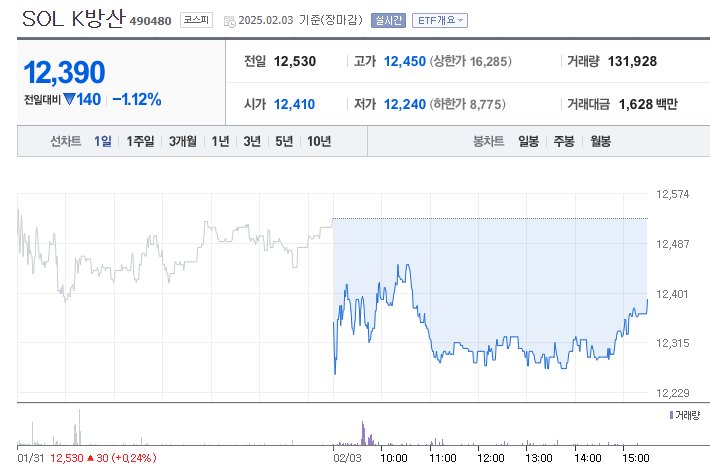
Task: Click the 02/03 date axis label
Action: coord(347,458)
